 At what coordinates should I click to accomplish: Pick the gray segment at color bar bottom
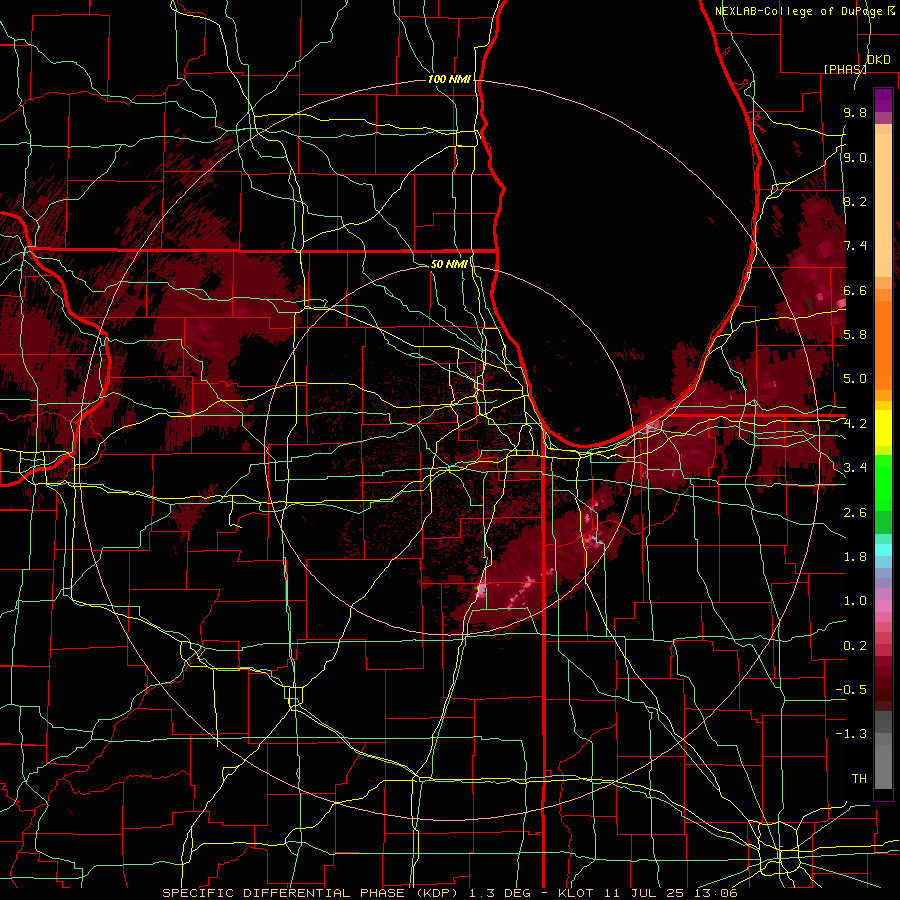tap(883, 766)
